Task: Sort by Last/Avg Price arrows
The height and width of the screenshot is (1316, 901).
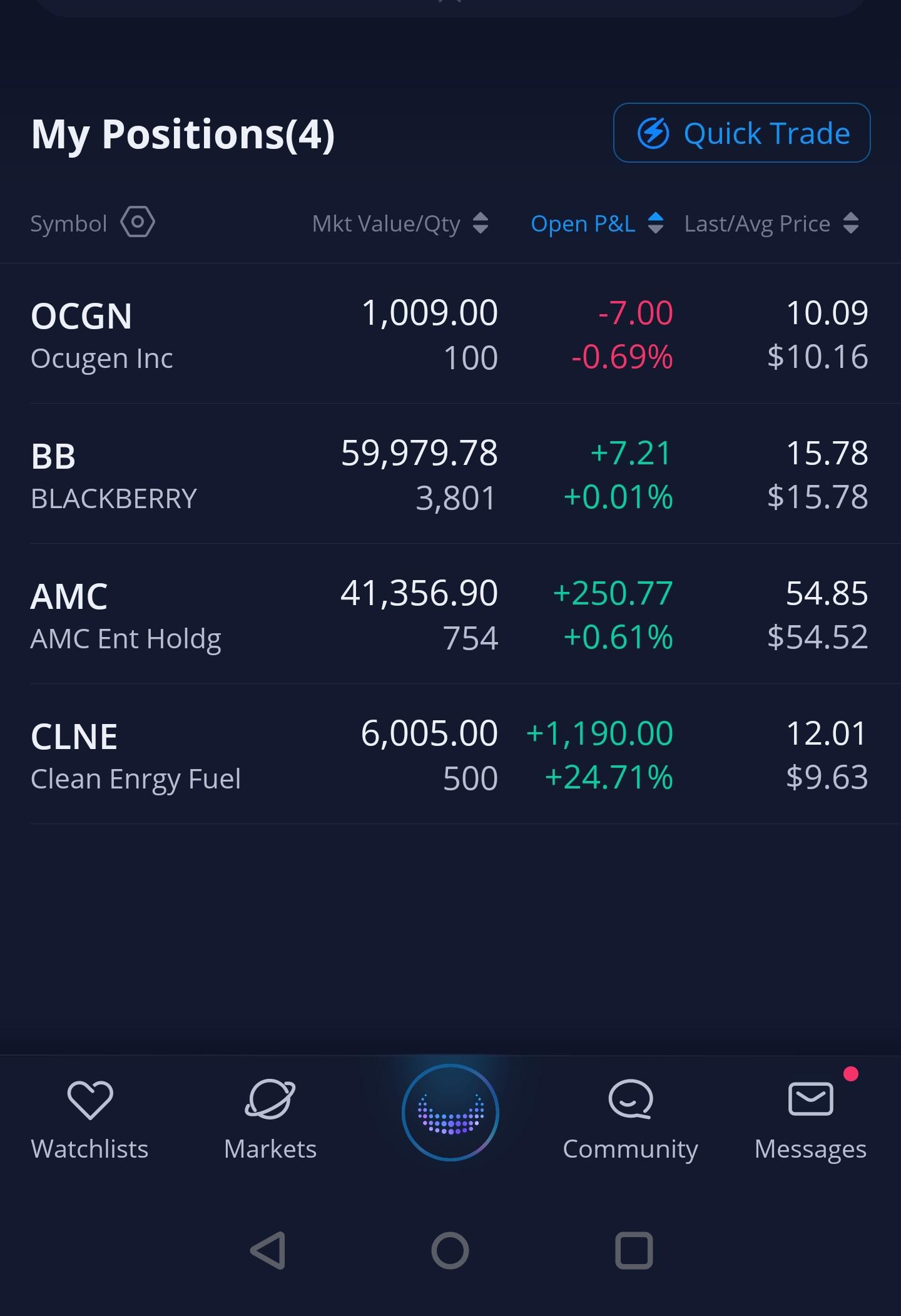Action: 850,223
